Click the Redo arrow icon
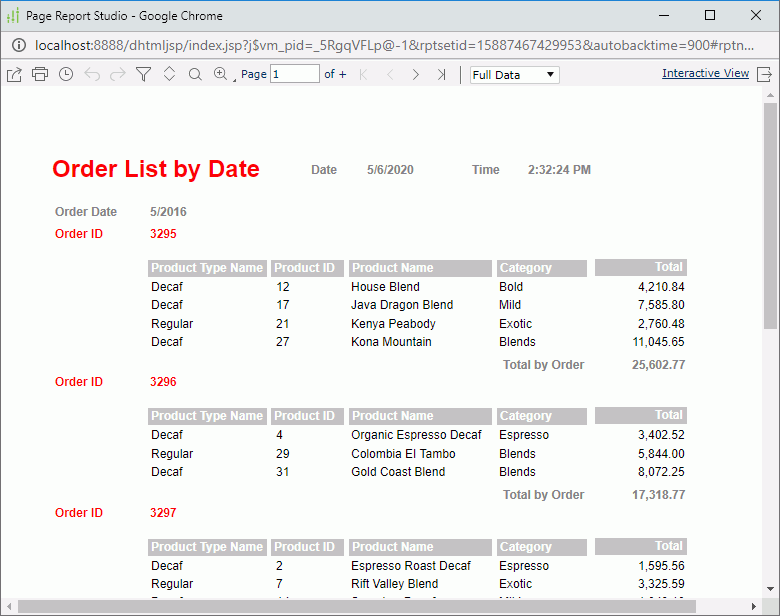 (x=118, y=75)
